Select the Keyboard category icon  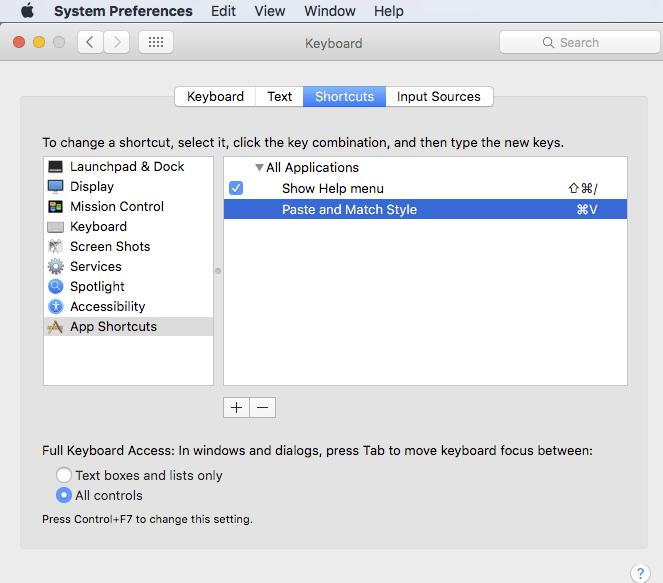(x=55, y=227)
